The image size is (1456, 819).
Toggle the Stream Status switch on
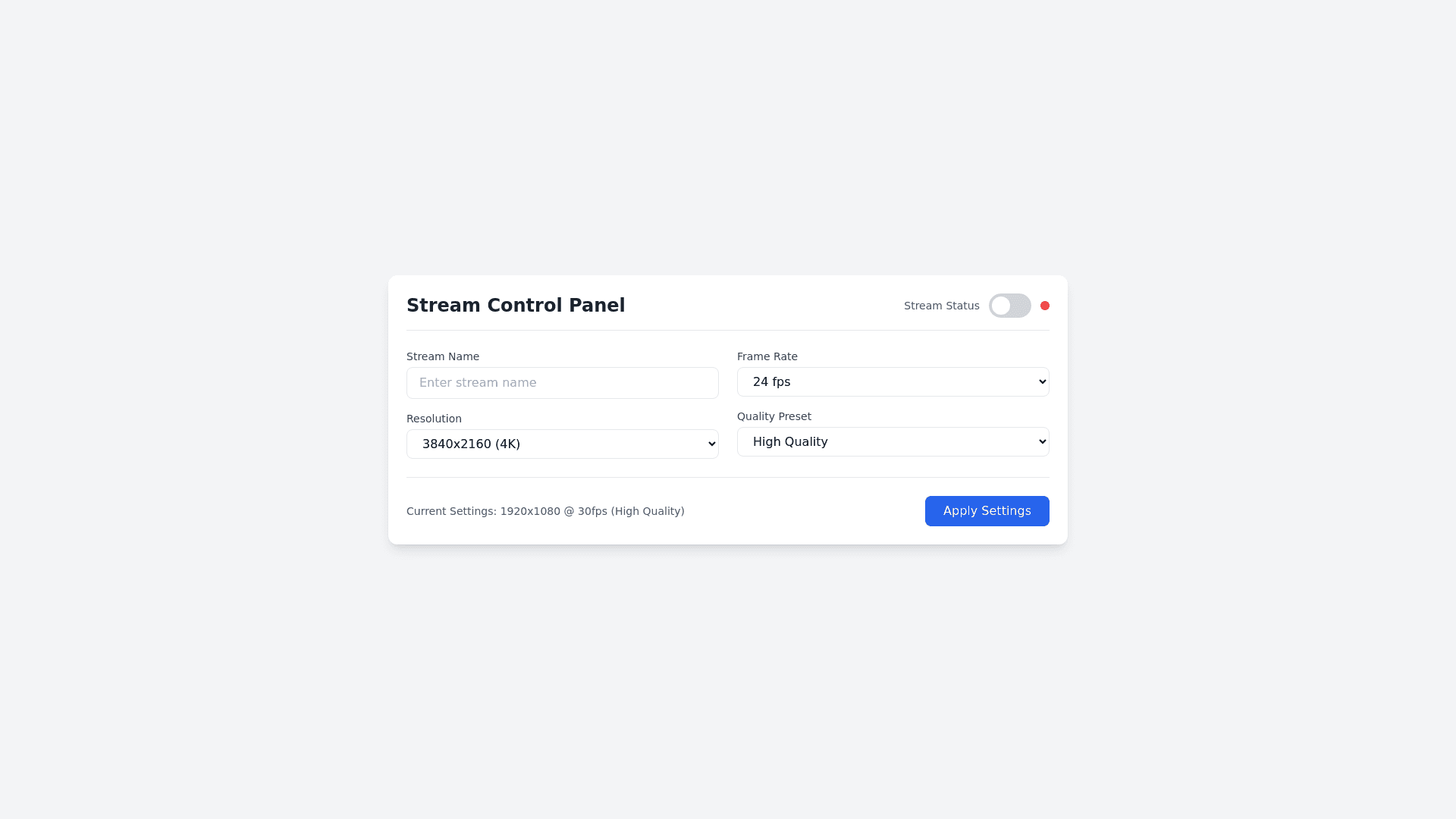tap(1010, 306)
